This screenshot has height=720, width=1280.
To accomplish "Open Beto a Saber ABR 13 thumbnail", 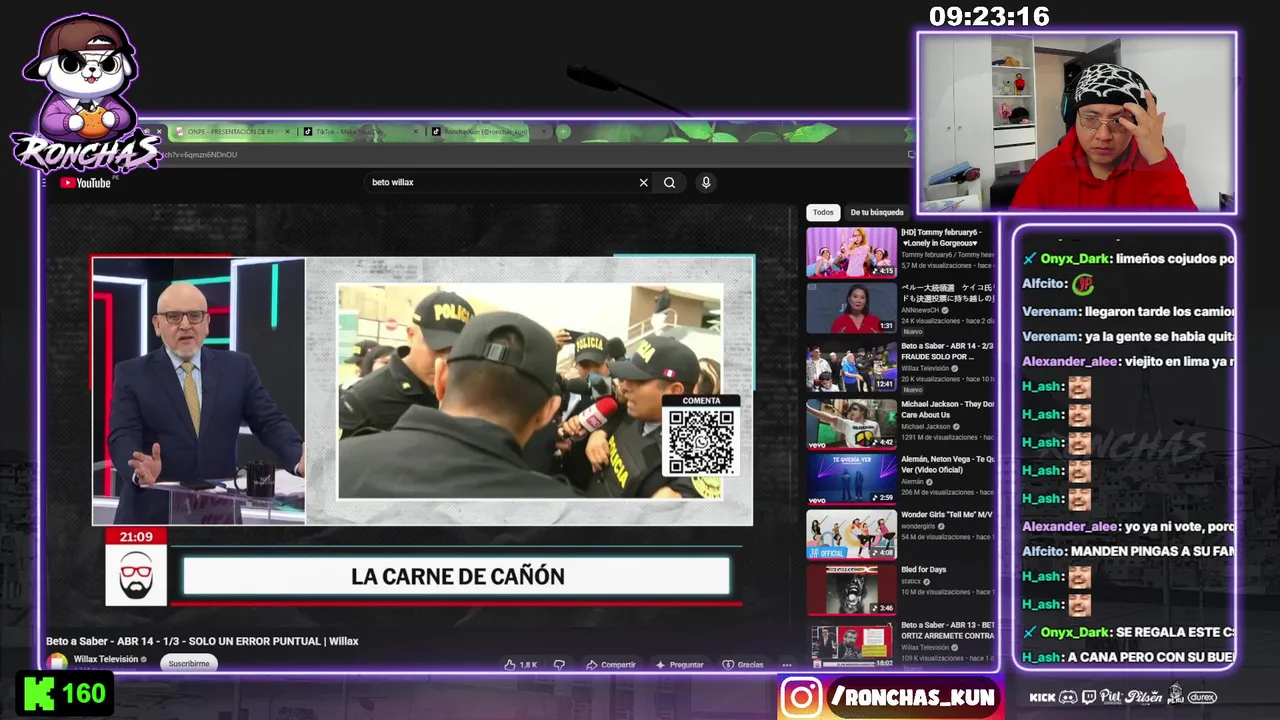I will pos(852,645).
